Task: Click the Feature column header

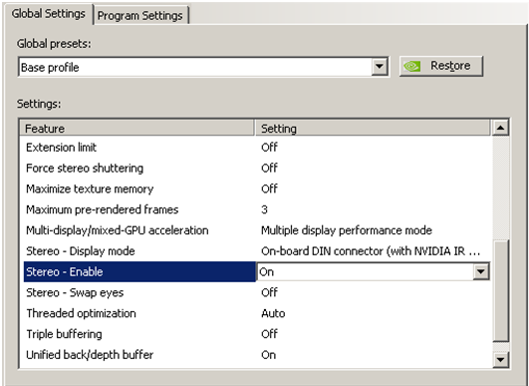Action: click(137, 128)
